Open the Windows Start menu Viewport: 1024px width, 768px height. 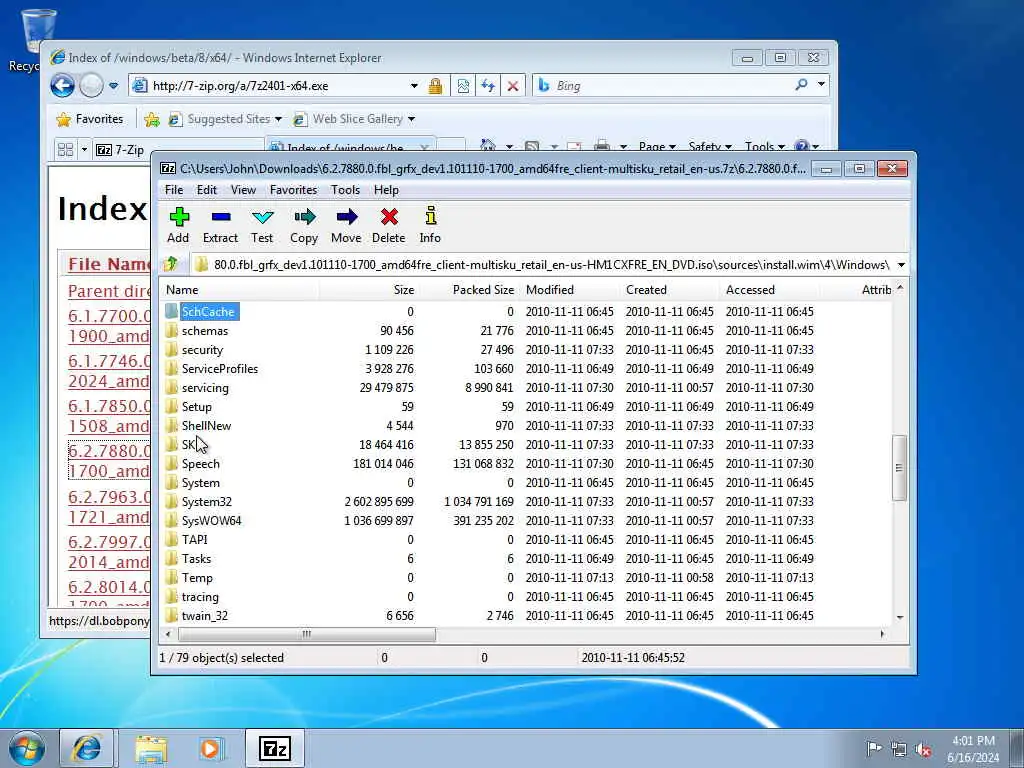27,748
